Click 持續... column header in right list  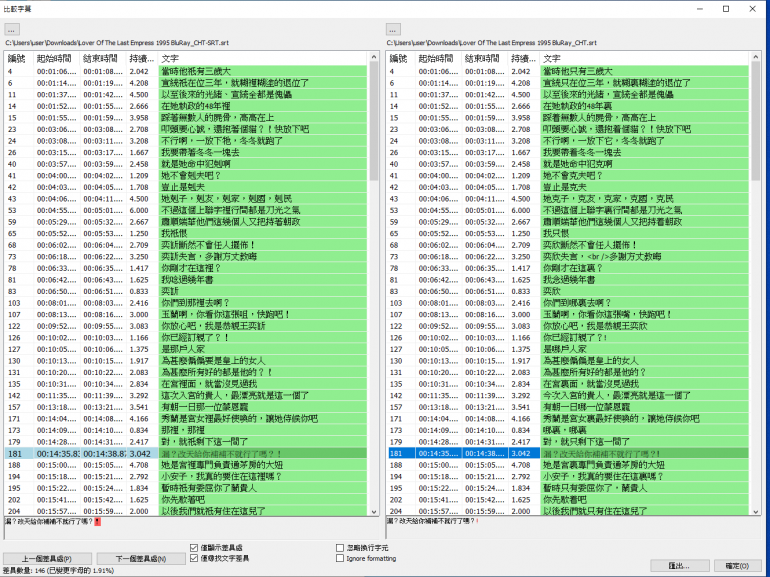(x=524, y=58)
